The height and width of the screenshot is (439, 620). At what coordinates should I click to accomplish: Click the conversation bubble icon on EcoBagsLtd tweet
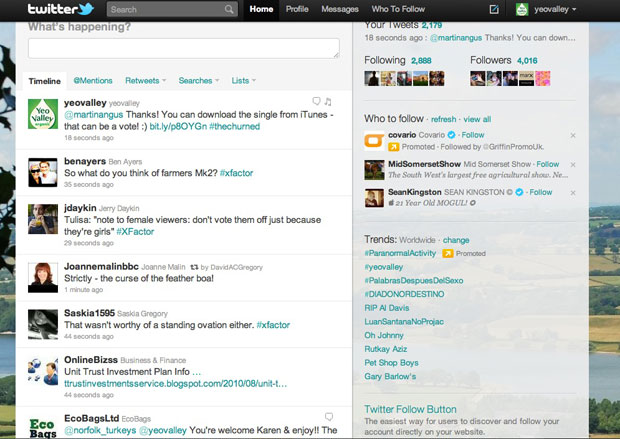coord(329,416)
